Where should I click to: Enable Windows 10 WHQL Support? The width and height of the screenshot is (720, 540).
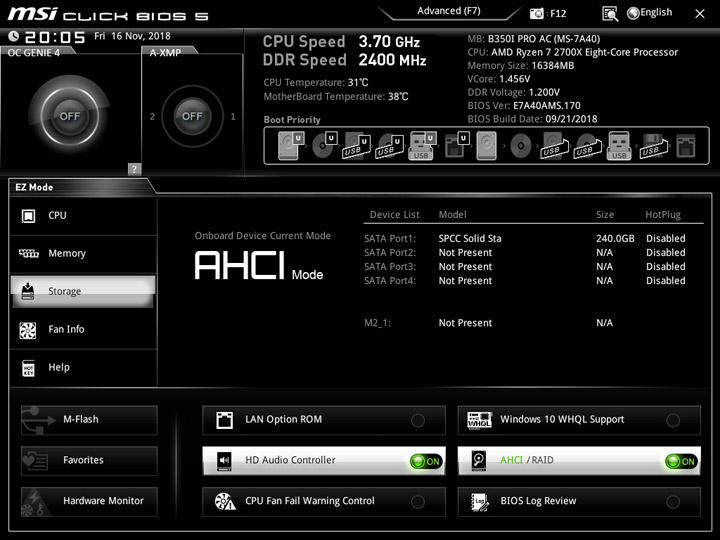pos(579,420)
